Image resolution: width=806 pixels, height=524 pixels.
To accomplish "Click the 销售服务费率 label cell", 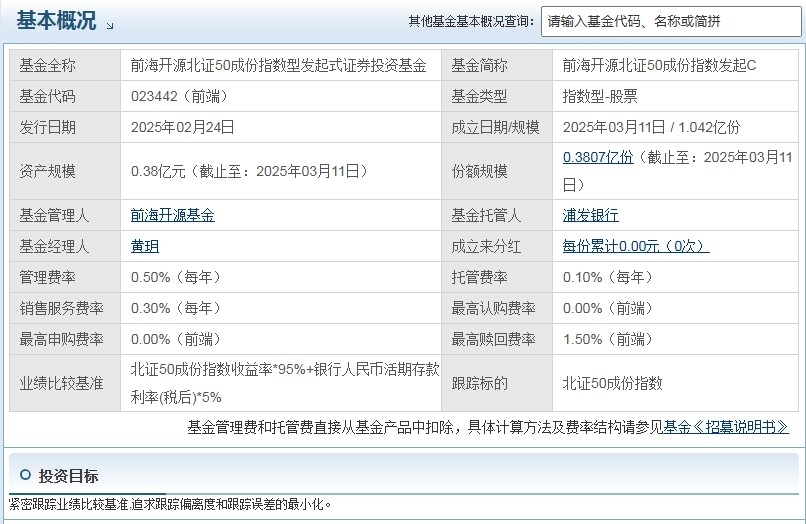I will pos(65,308).
